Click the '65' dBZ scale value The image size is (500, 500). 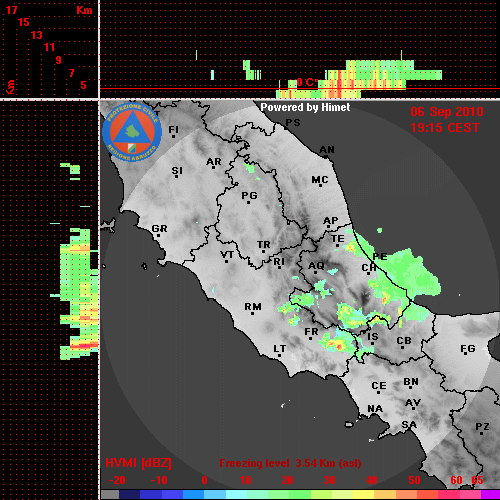coord(477,480)
